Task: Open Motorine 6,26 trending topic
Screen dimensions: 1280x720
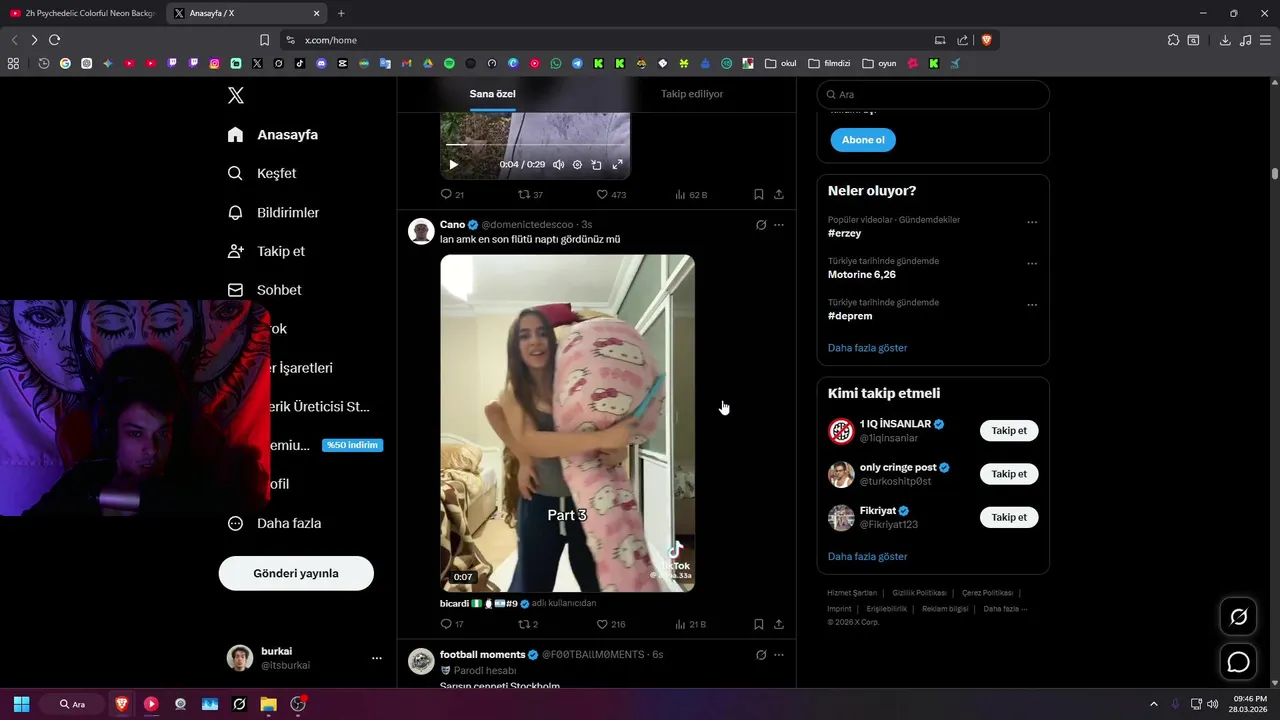Action: click(x=862, y=274)
